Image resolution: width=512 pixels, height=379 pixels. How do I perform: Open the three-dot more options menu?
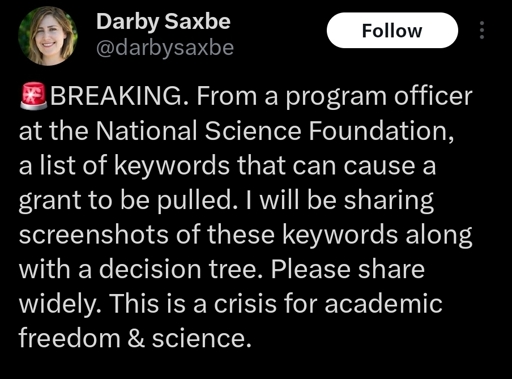pos(481,30)
